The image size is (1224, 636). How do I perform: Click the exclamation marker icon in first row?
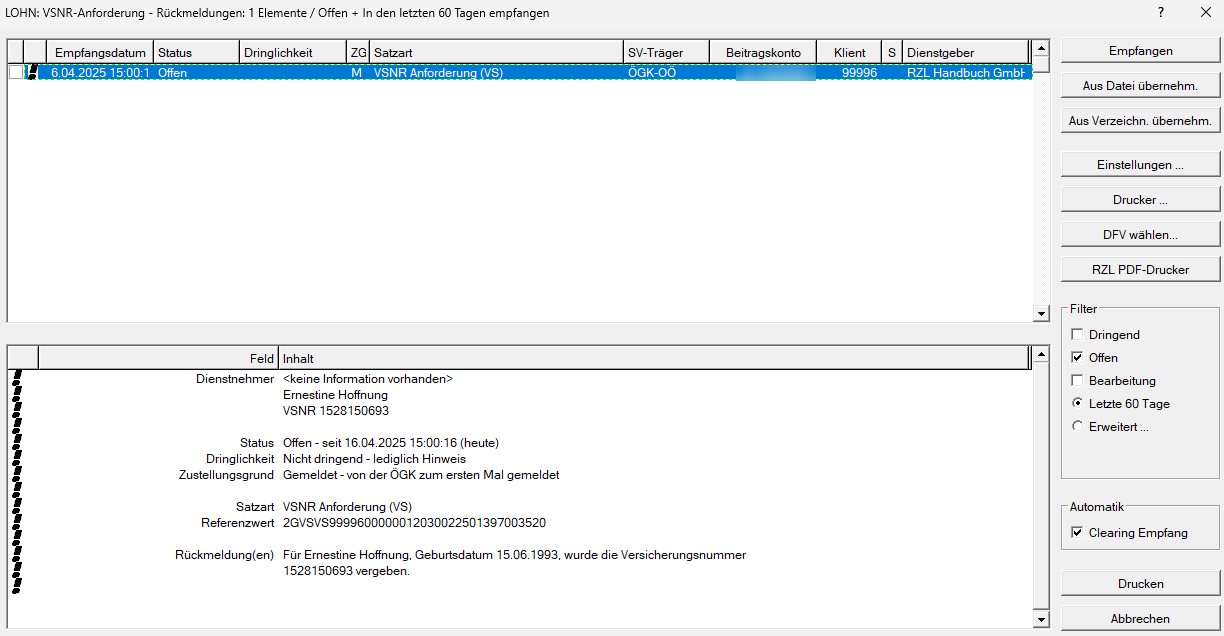(x=32, y=73)
